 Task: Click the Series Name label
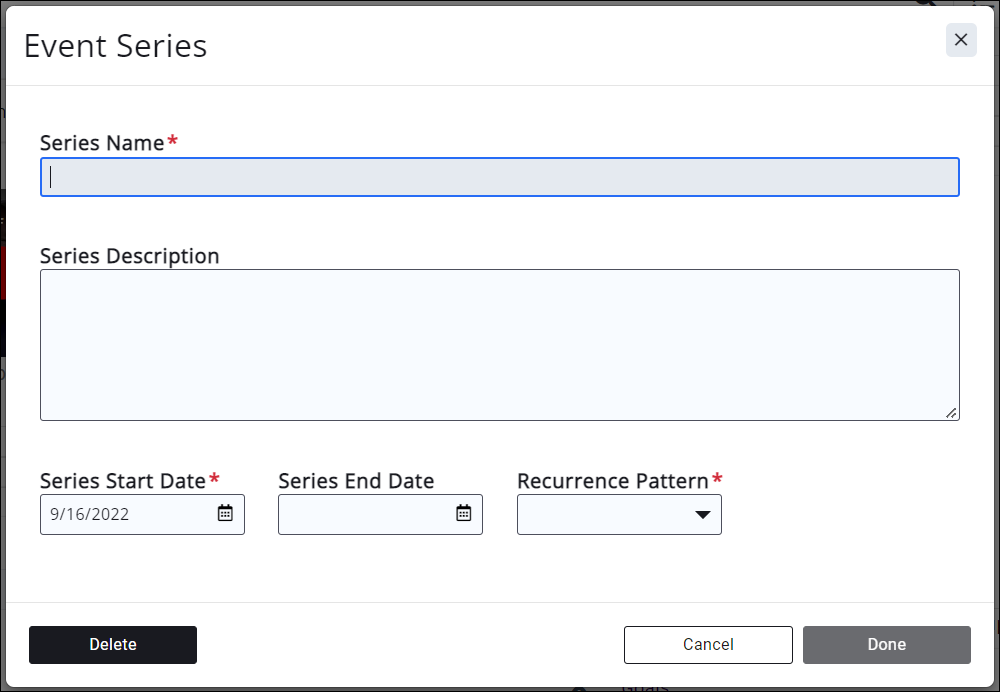[x=102, y=143]
